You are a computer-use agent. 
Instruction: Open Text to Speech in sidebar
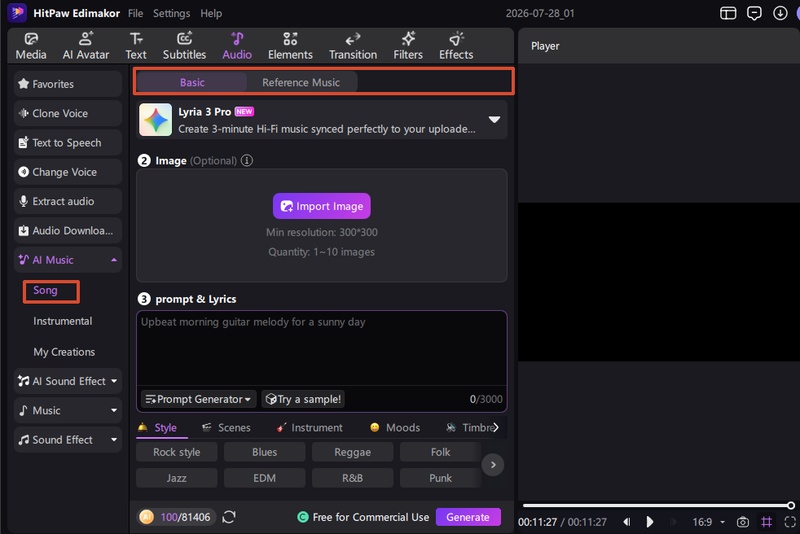67,143
